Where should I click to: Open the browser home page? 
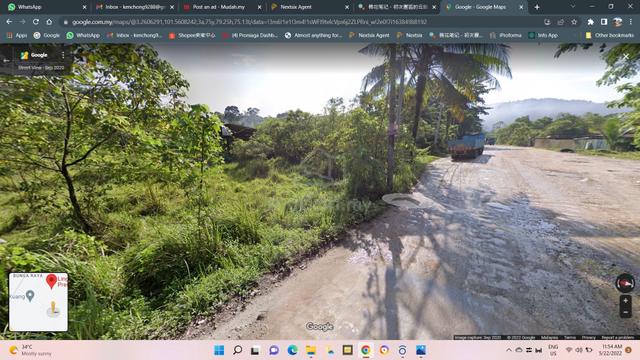pyautogui.click(x=49, y=22)
